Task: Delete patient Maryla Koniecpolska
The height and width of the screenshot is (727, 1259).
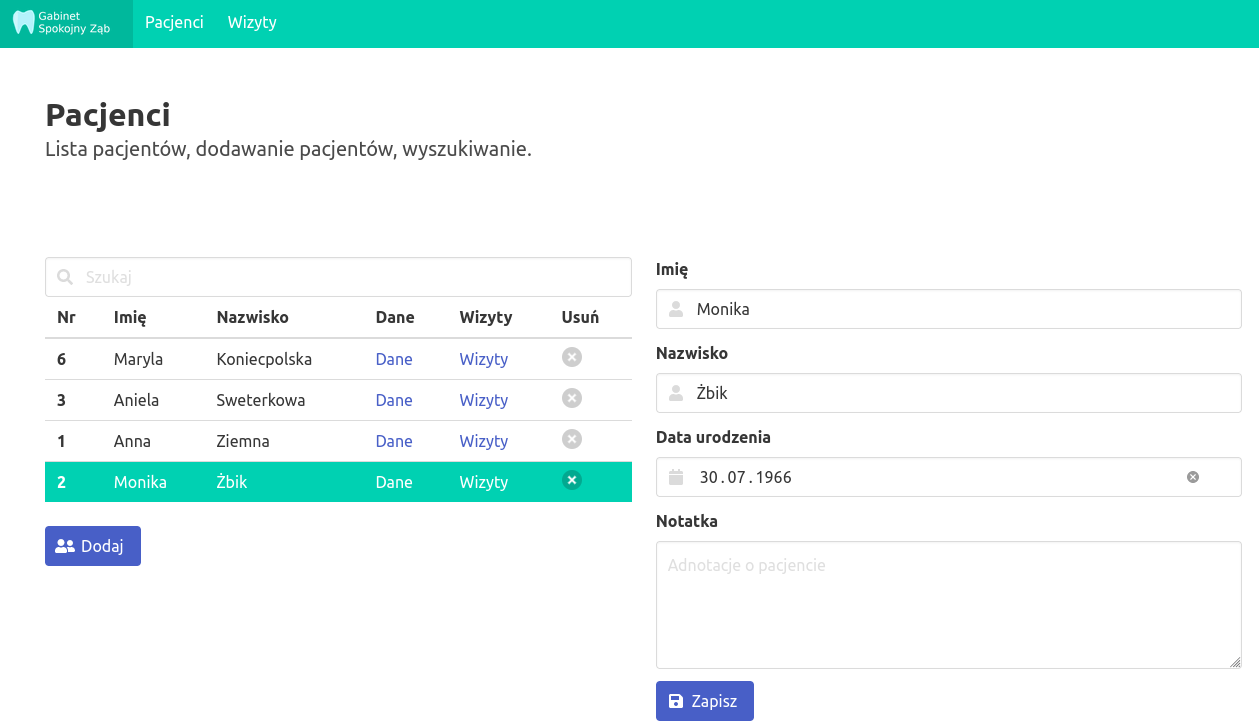Action: pos(572,357)
